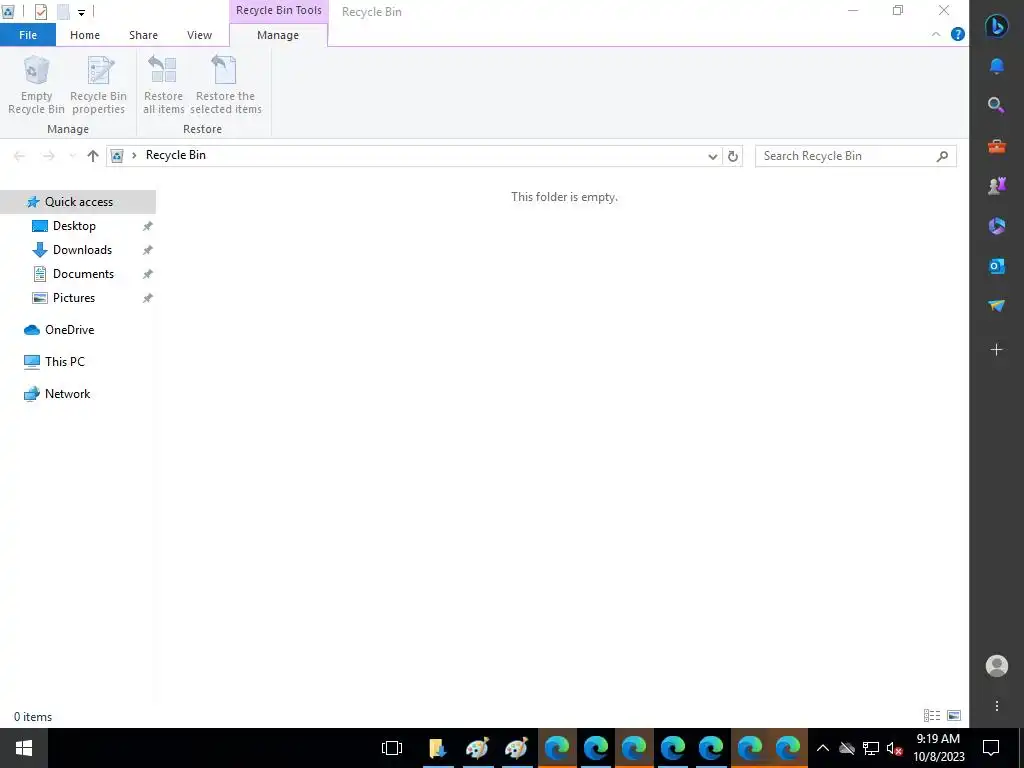Image resolution: width=1024 pixels, height=768 pixels.
Task: Open Recycle Bin properties
Action: tap(99, 85)
